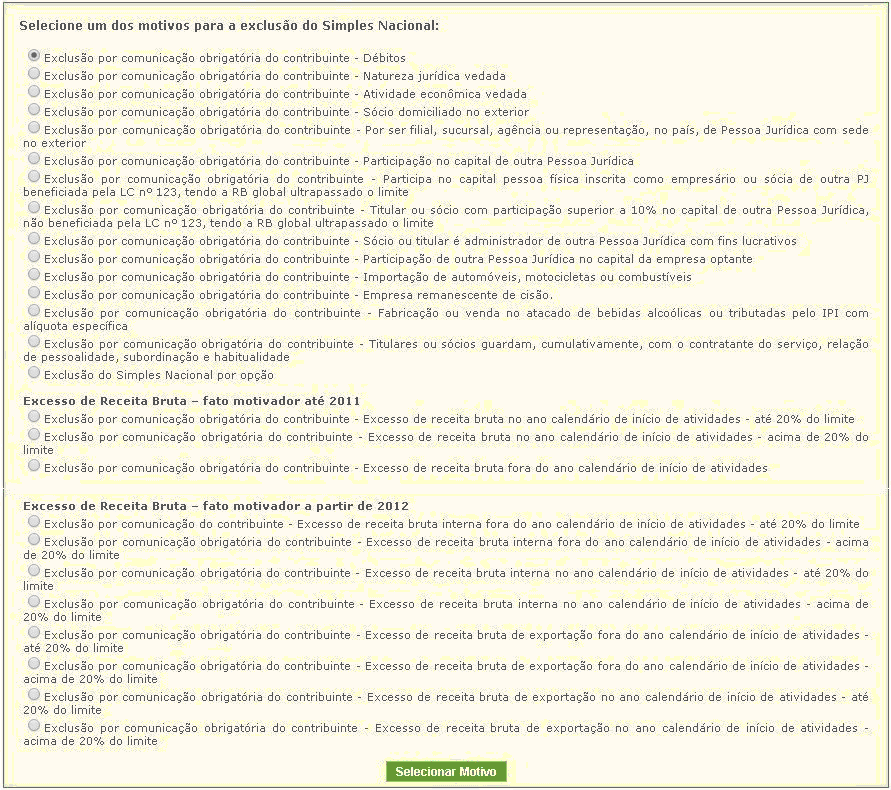Pick the 'Empresa remanescente de cisão' radio option
Viewport: 891px width, 790px height.
tap(34, 292)
